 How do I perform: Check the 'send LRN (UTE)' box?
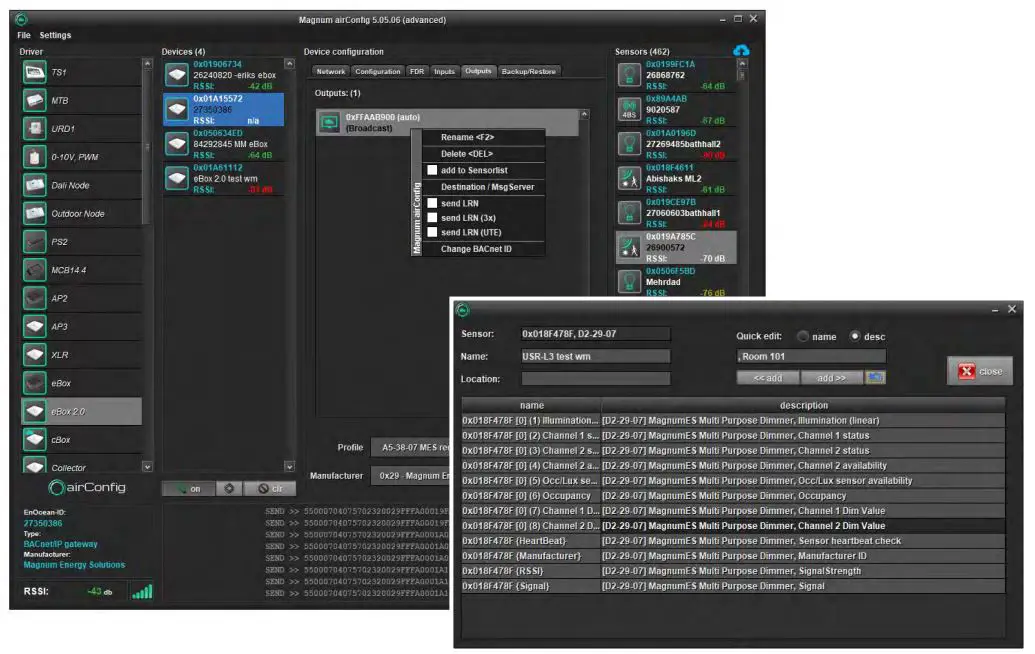(x=432, y=232)
